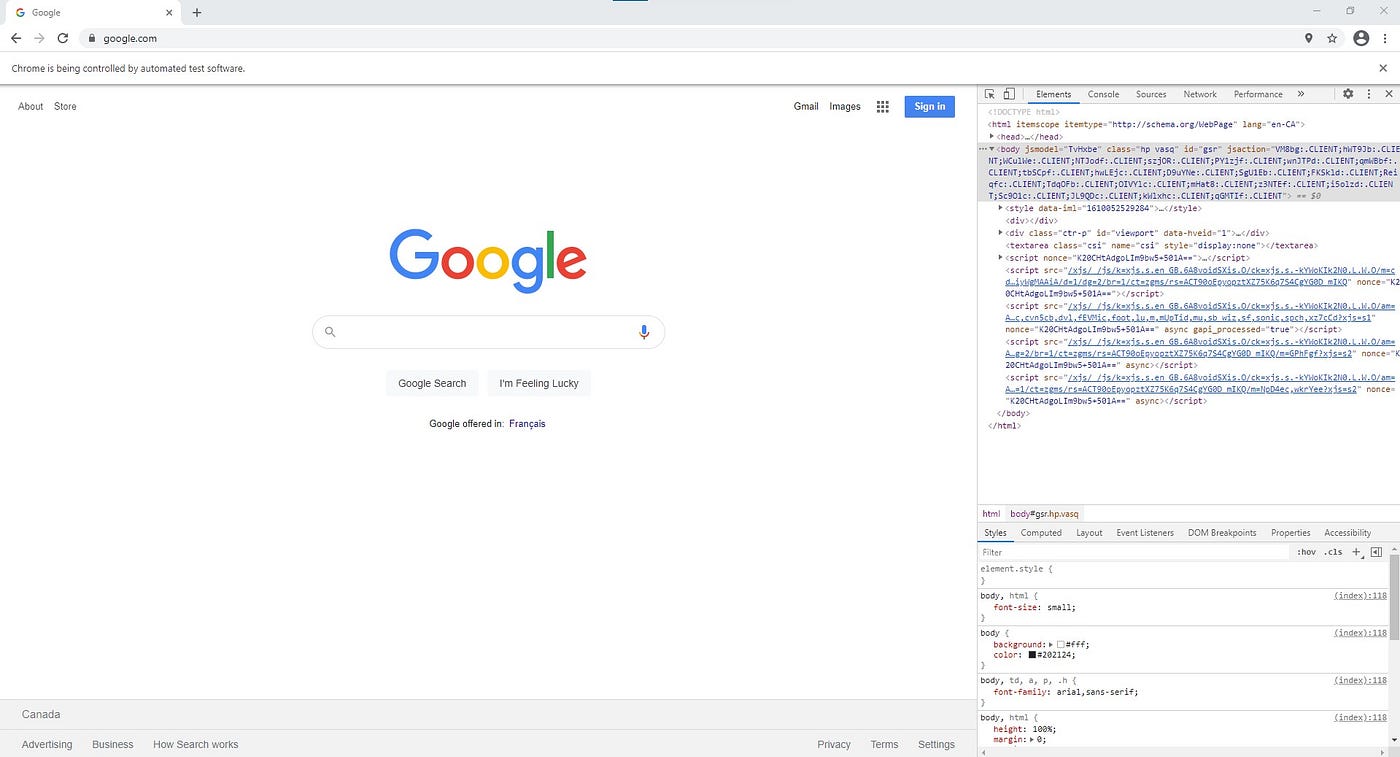1400x757 pixels.
Task: Open the Google apps grid icon
Action: tap(883, 106)
